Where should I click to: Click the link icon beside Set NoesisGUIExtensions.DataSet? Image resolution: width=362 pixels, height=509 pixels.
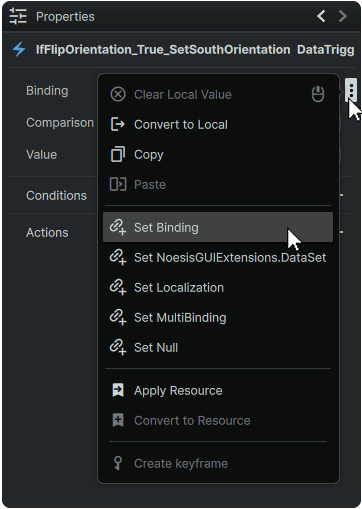(x=118, y=257)
